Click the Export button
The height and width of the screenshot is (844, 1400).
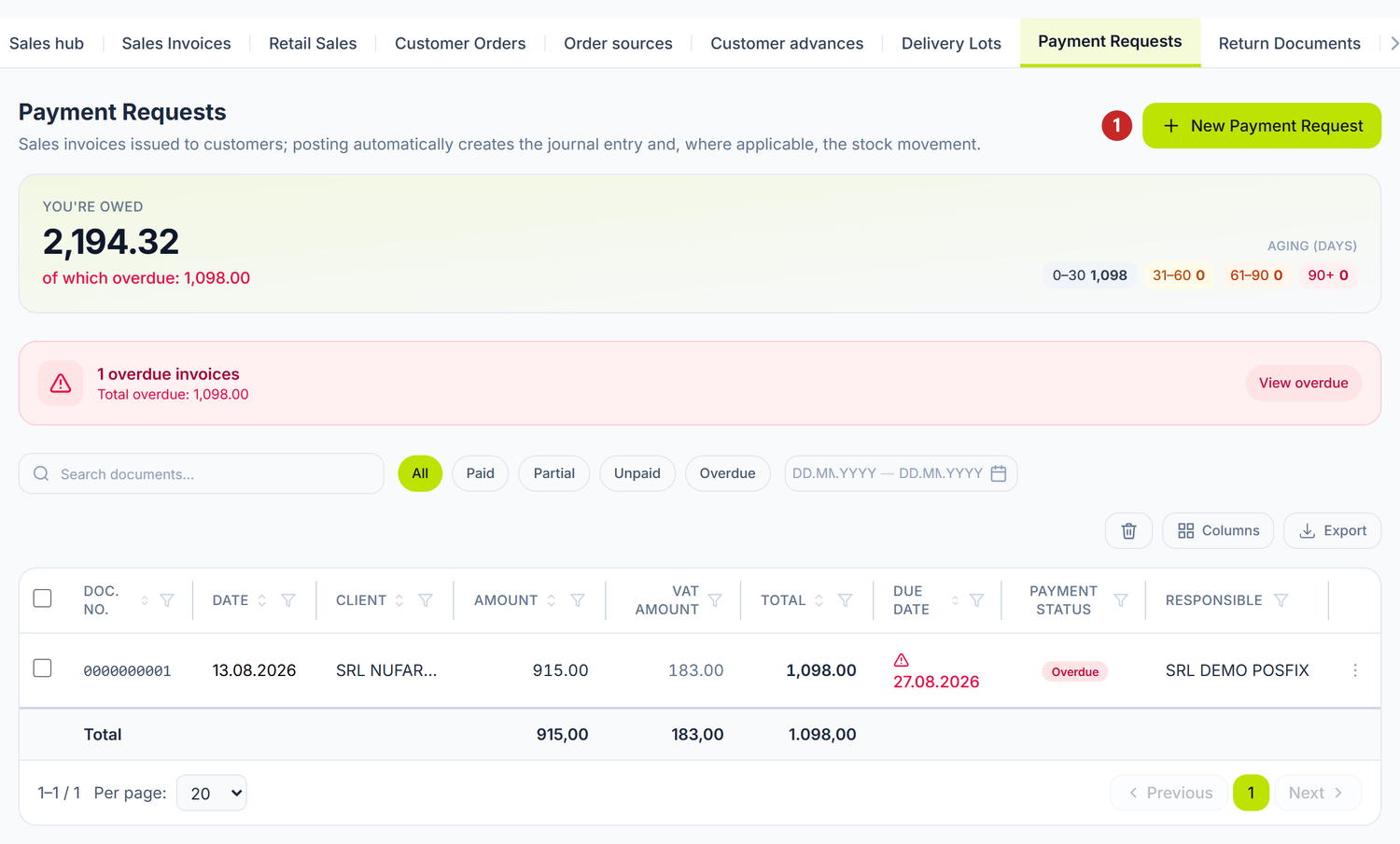(1333, 530)
